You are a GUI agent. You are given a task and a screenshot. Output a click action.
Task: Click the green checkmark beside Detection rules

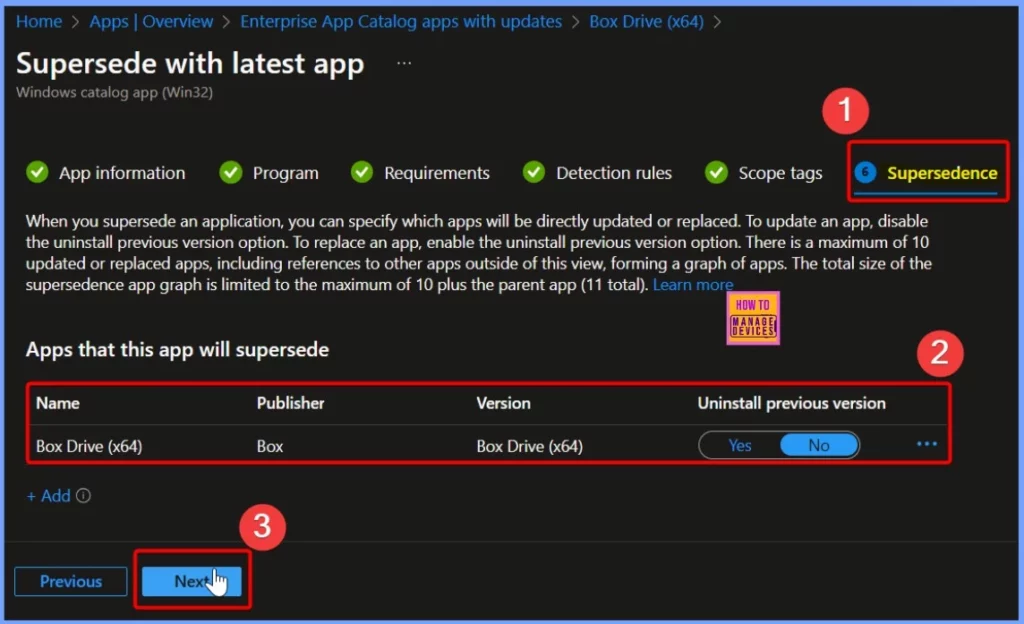point(535,173)
